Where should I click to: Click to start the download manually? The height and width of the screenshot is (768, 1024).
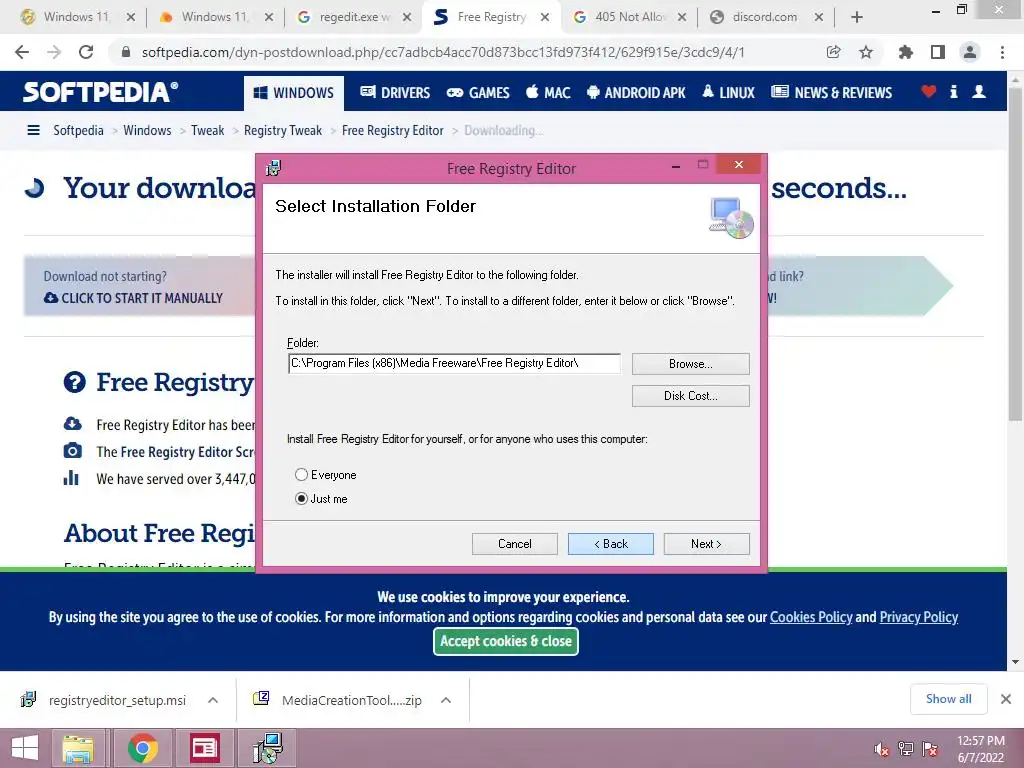point(133,298)
